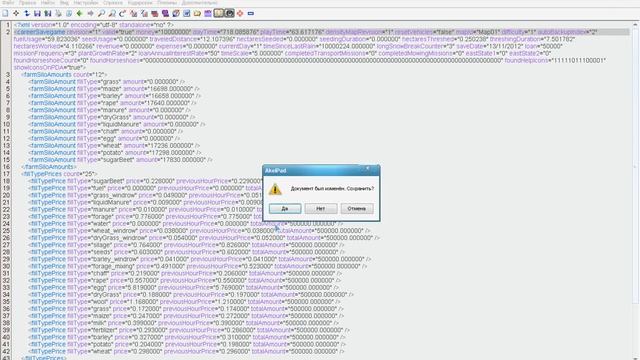Click the line with fillType "sugarBeet" amount "17830.000000"
This screenshot has height=360, width=640.
(x=120, y=160)
